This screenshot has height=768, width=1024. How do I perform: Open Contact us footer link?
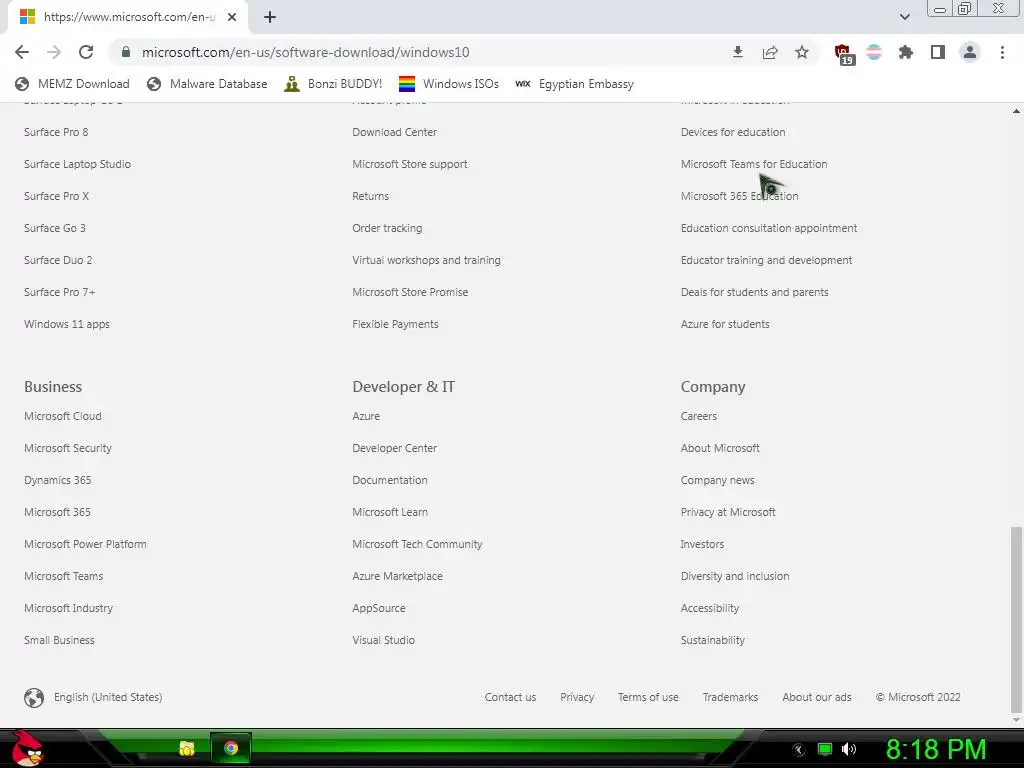click(510, 697)
